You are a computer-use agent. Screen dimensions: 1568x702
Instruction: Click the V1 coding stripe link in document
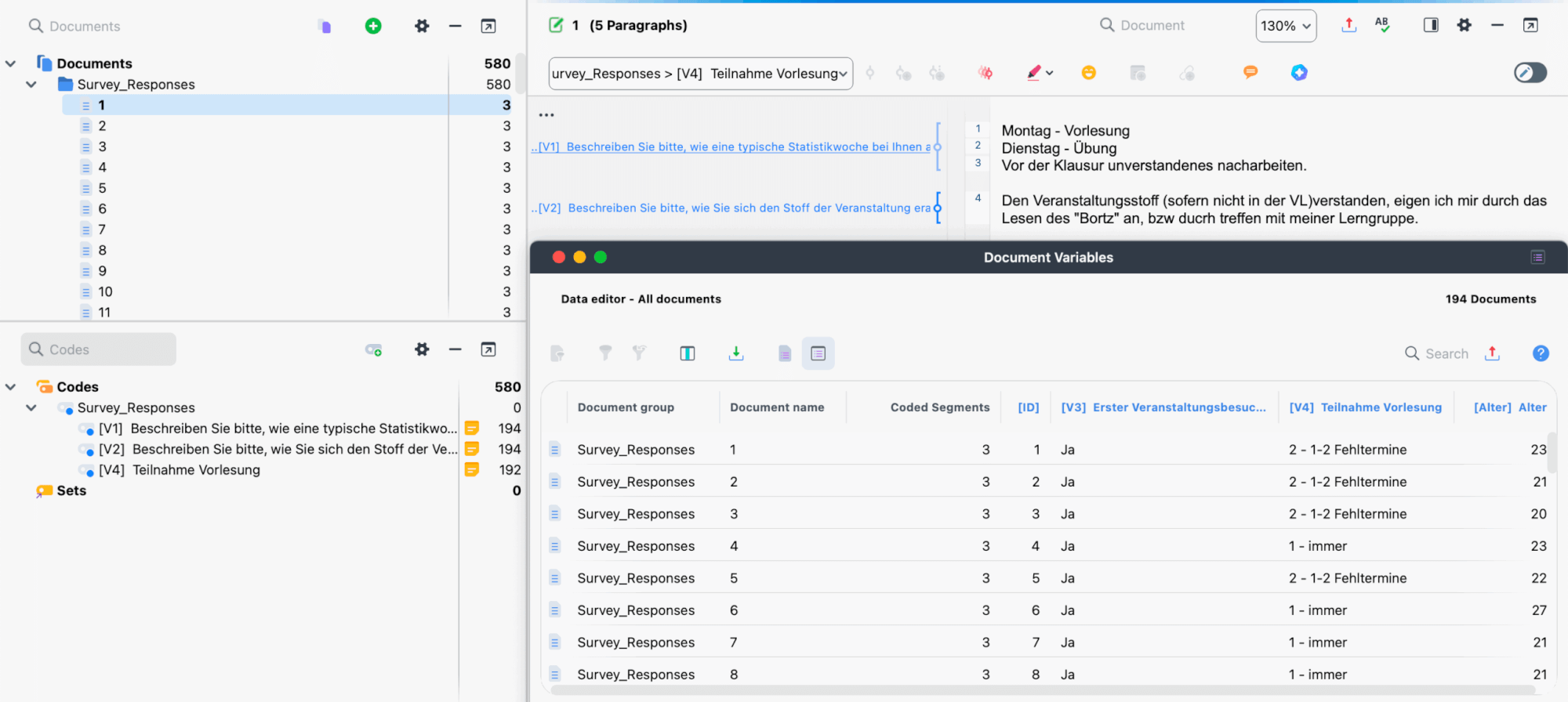click(731, 147)
